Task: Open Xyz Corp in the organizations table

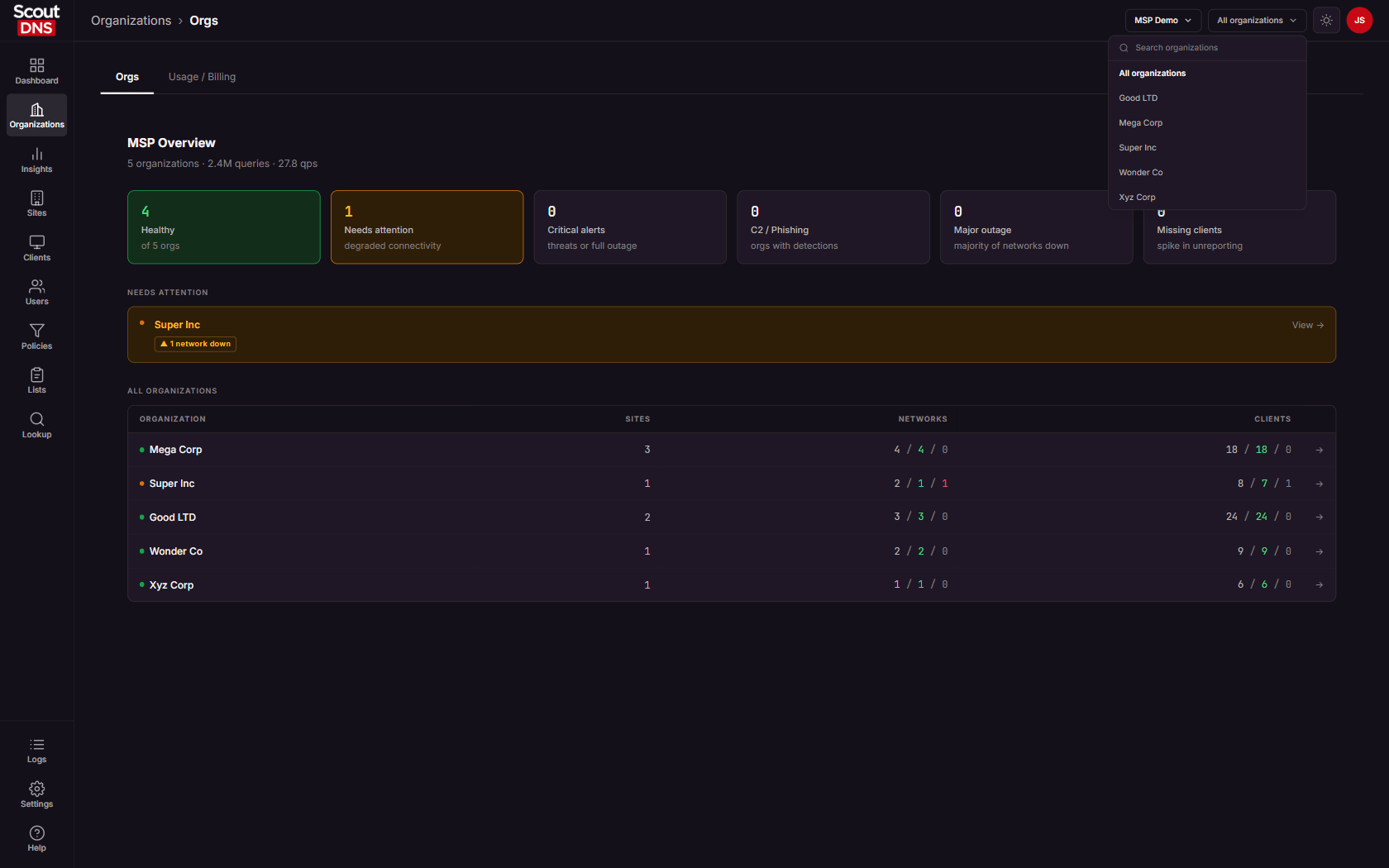Action: 171,585
